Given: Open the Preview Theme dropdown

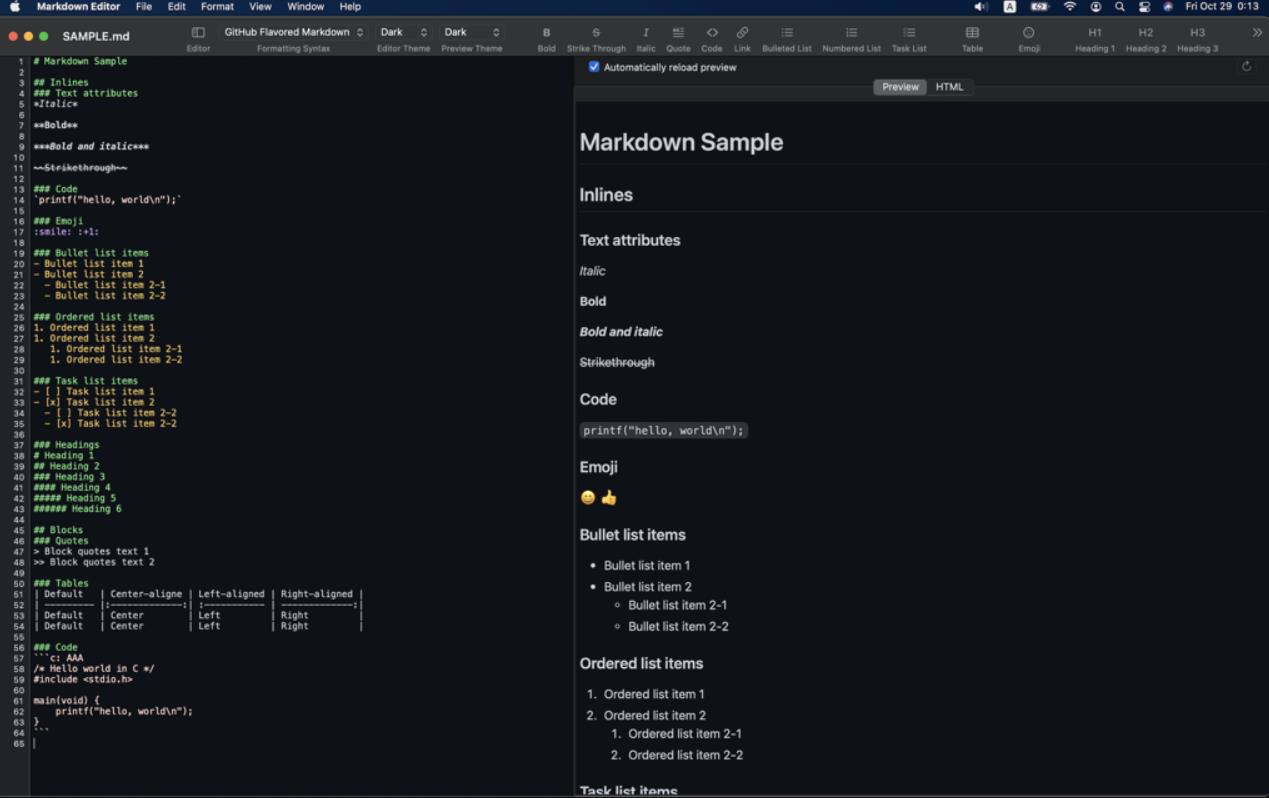Looking at the screenshot, I should tap(471, 32).
